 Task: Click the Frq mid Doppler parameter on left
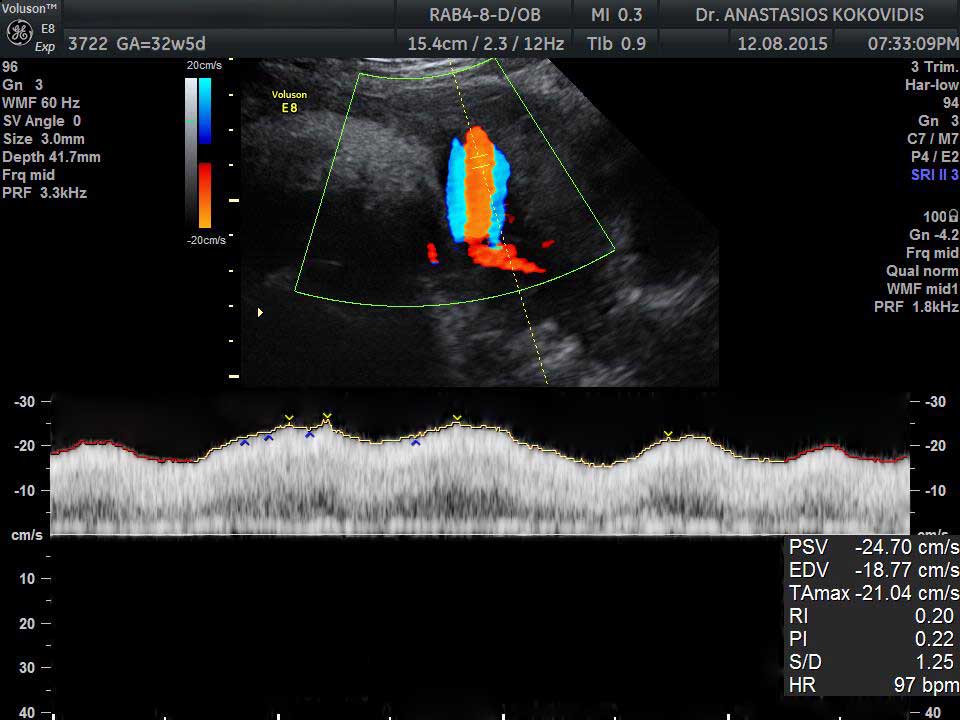click(29, 174)
